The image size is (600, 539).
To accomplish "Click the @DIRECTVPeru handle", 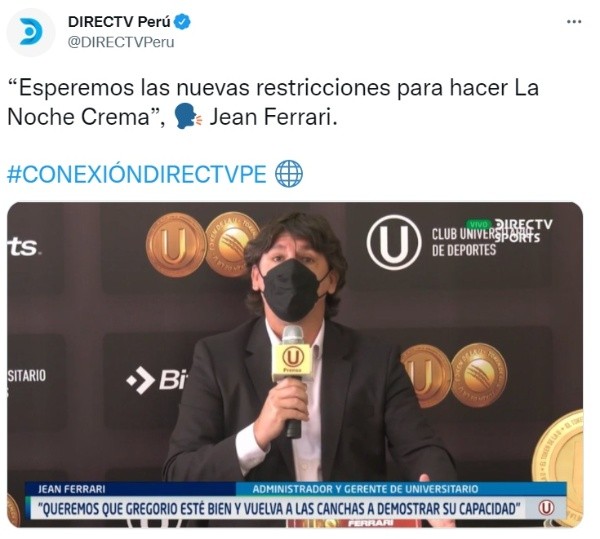I will [x=121, y=42].
